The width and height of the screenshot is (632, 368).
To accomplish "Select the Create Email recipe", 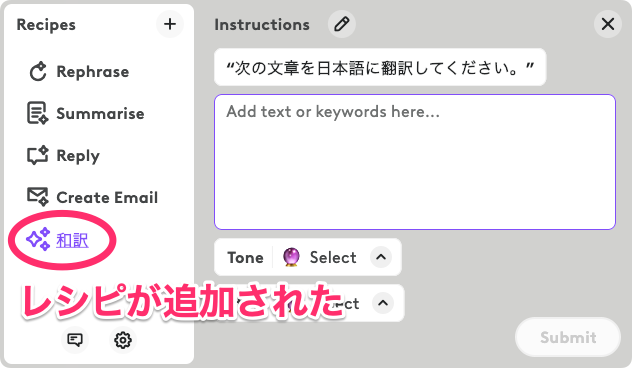I will click(x=92, y=198).
